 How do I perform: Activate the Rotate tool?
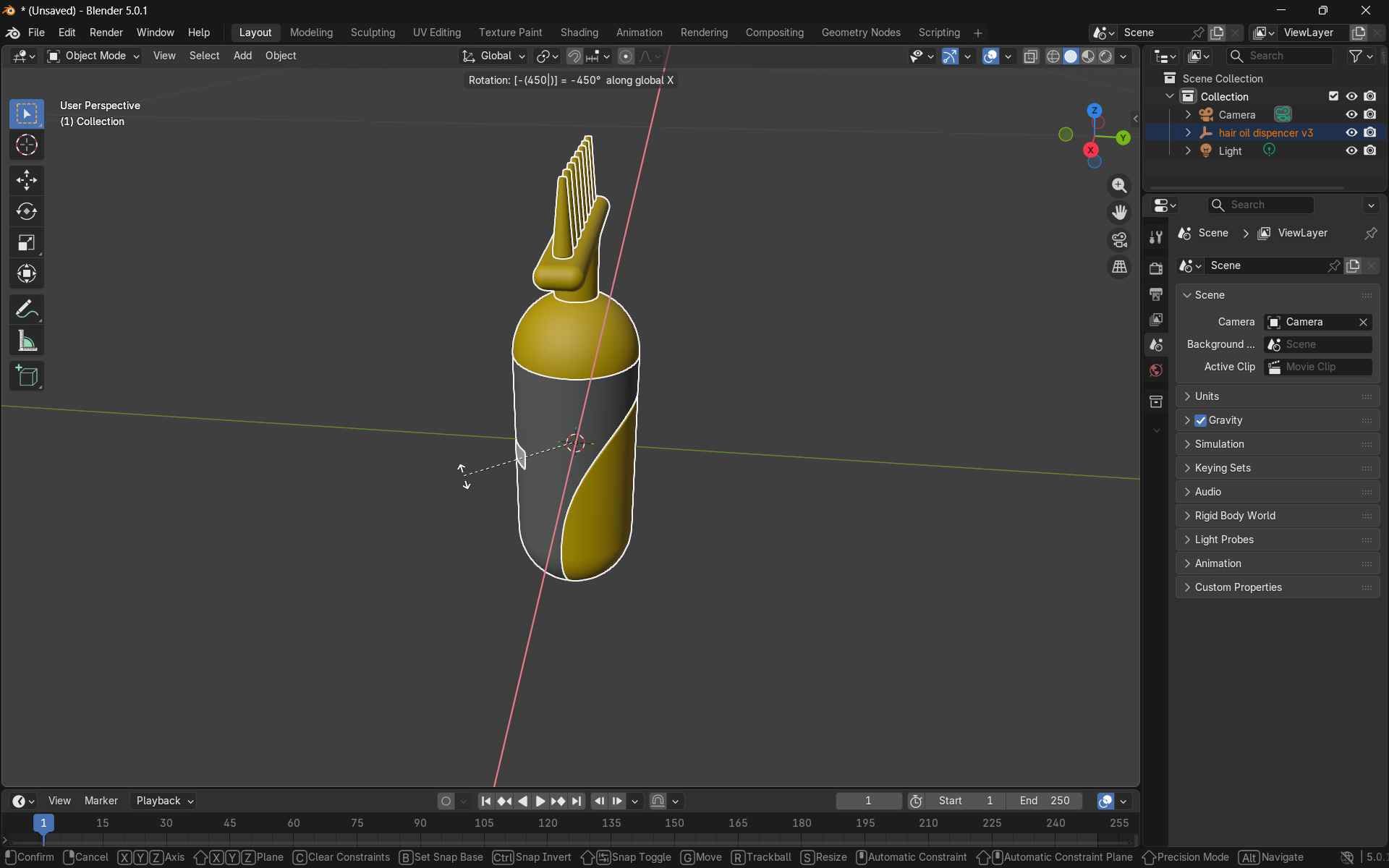(27, 211)
